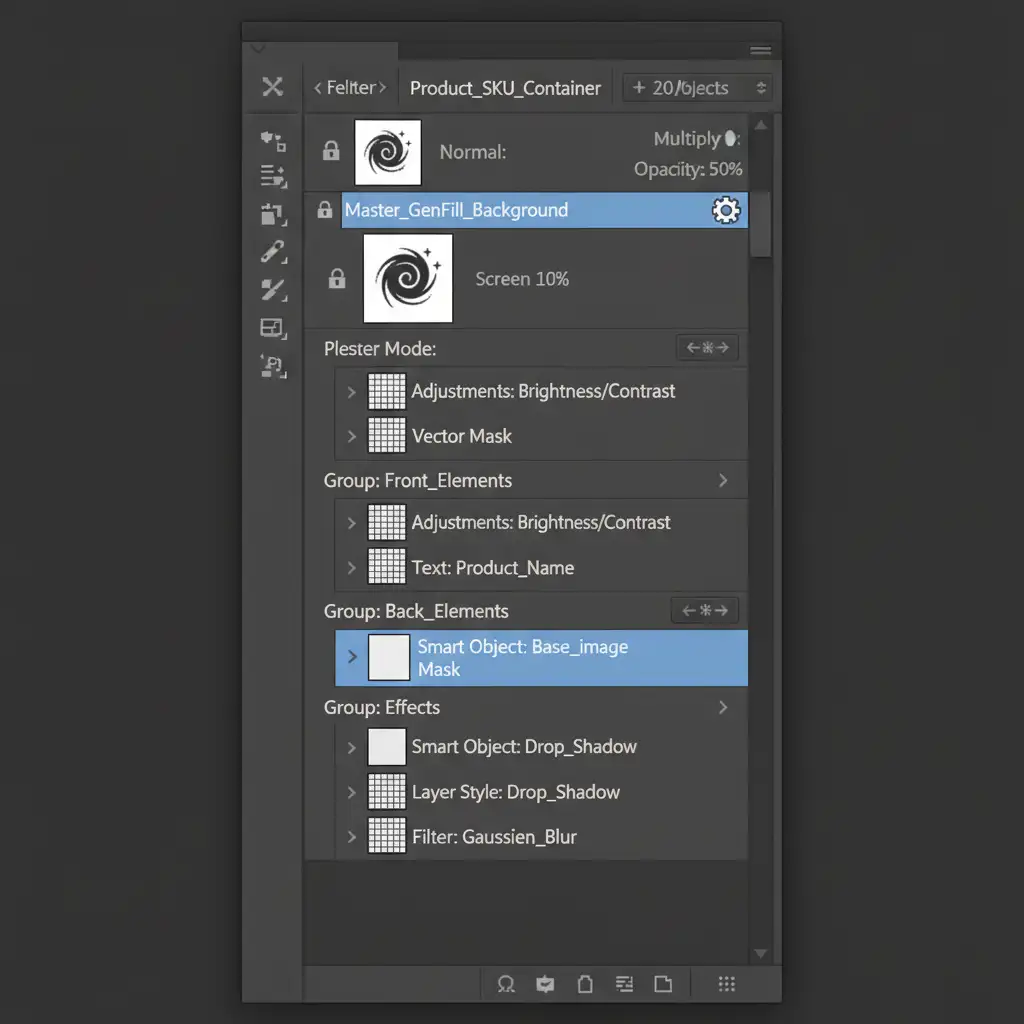Click the vertical scrollbar thumb
This screenshot has height=1024, width=1024.
[x=760, y=224]
